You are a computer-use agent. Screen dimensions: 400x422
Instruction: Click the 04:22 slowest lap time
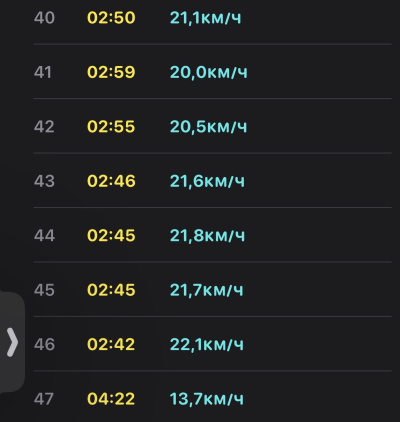click(x=111, y=399)
